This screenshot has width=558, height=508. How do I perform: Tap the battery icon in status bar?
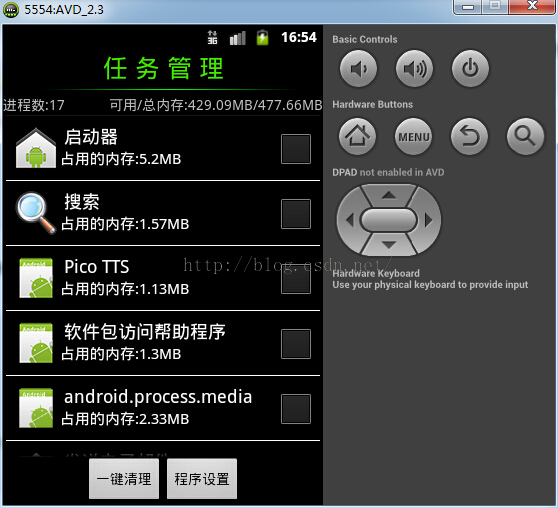(x=263, y=37)
